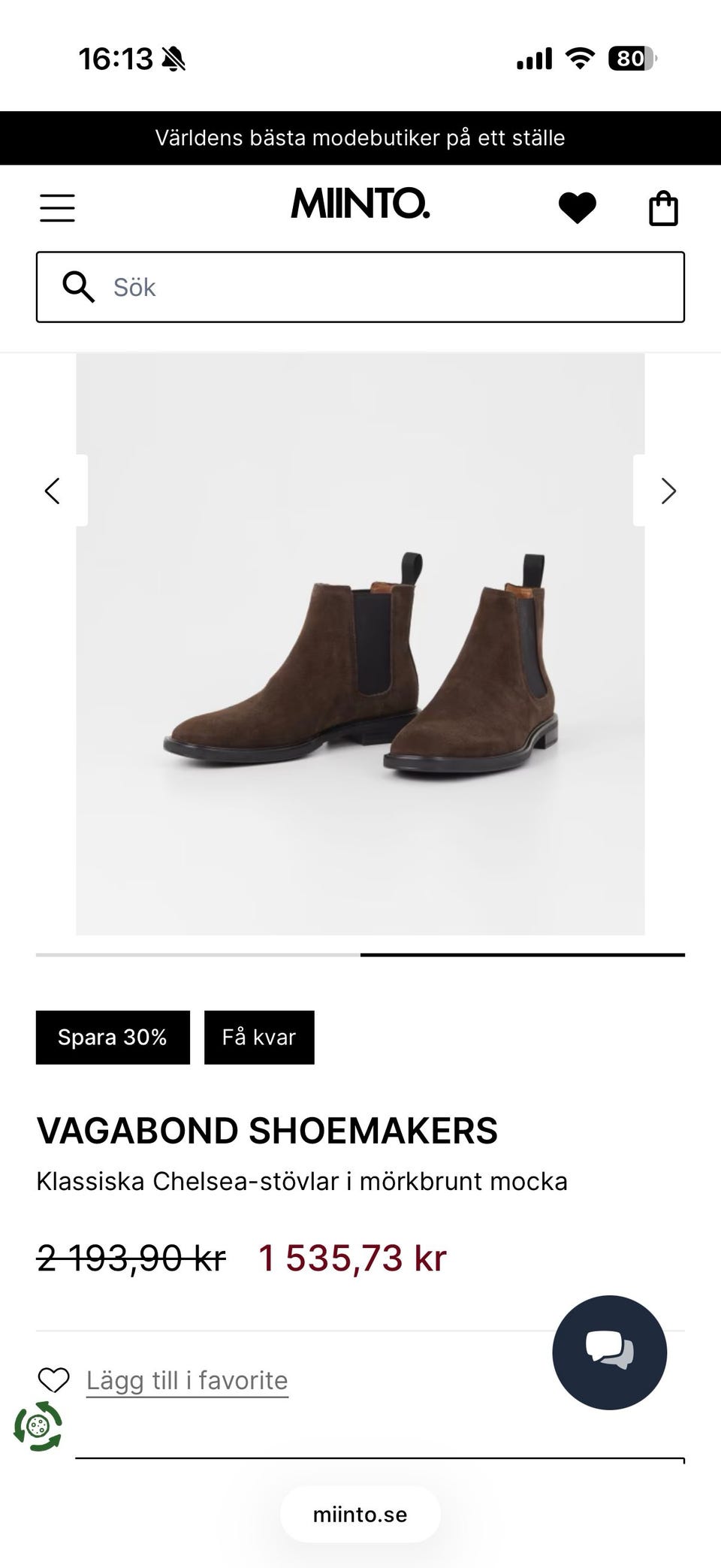The height and width of the screenshot is (1568, 721).
Task: Tap the Spara 30% badge
Action: (113, 1037)
